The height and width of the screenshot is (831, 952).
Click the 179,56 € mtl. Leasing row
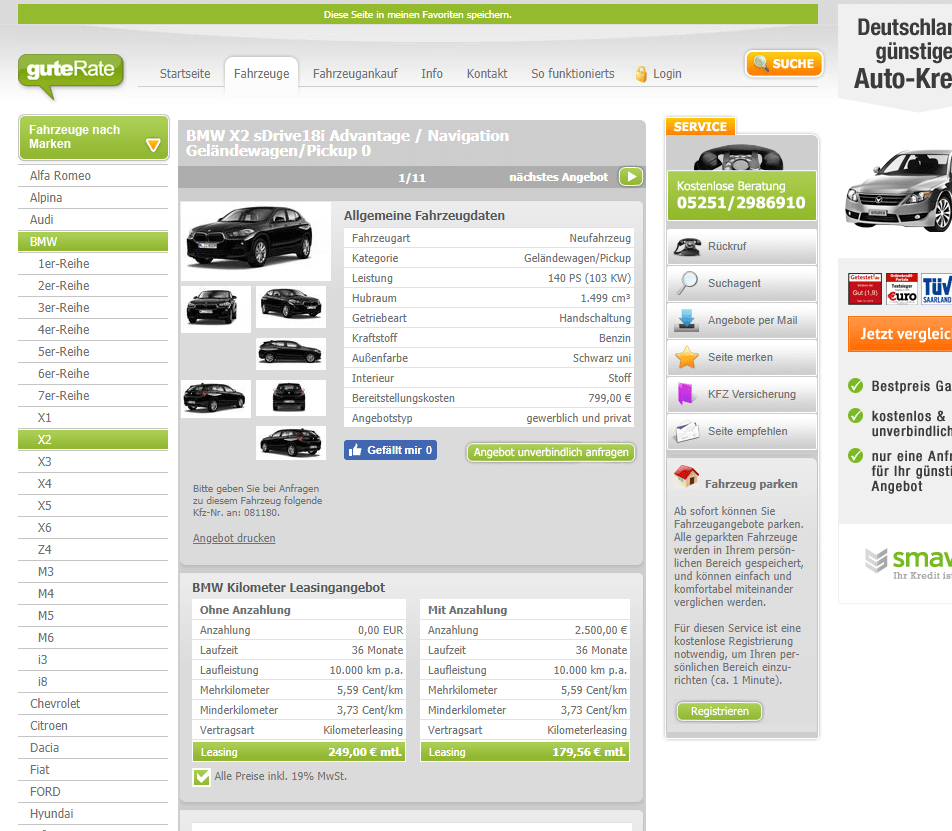tap(525, 751)
